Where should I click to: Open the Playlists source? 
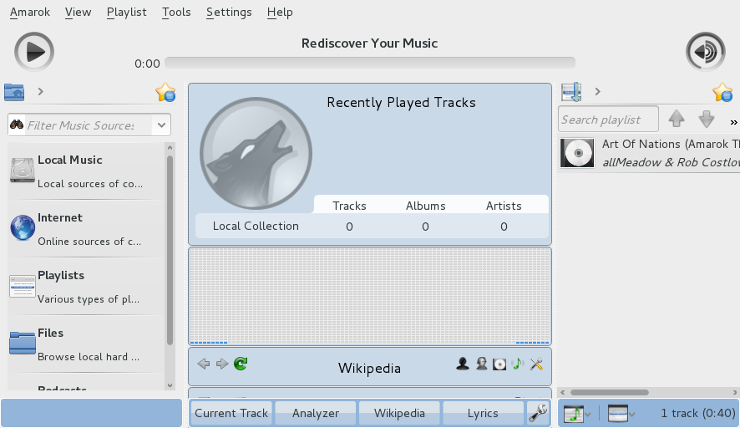tap(86, 286)
